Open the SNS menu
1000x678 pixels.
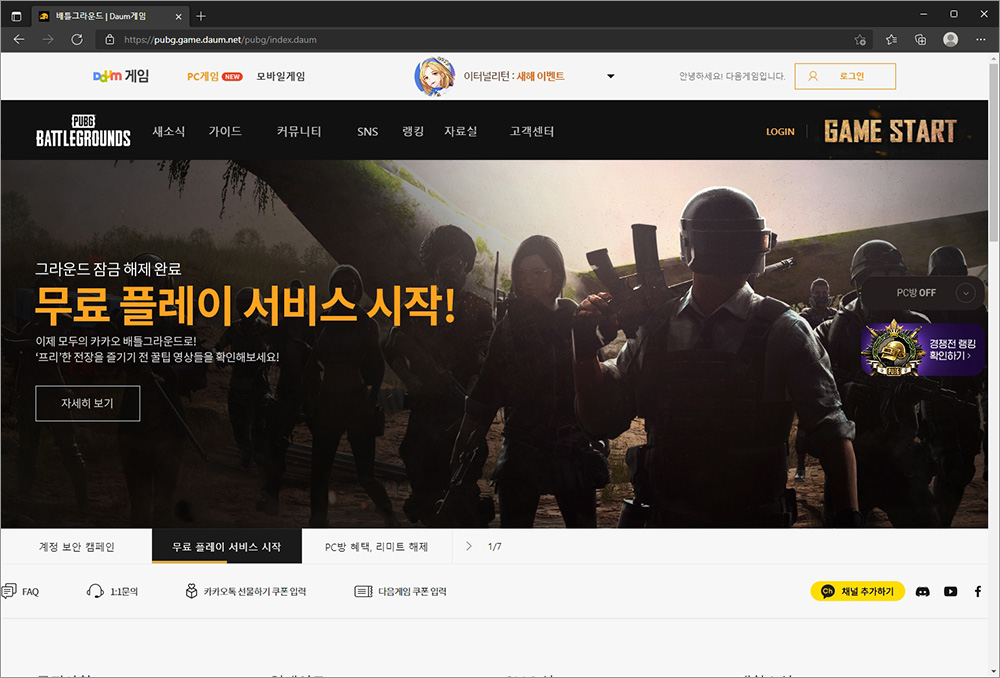367,131
